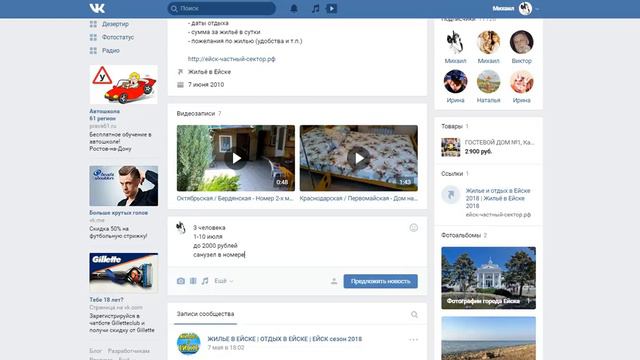Open the Жилье и отдых в Ейске 2018 link
The width and height of the screenshot is (640, 360).
[x=498, y=198]
